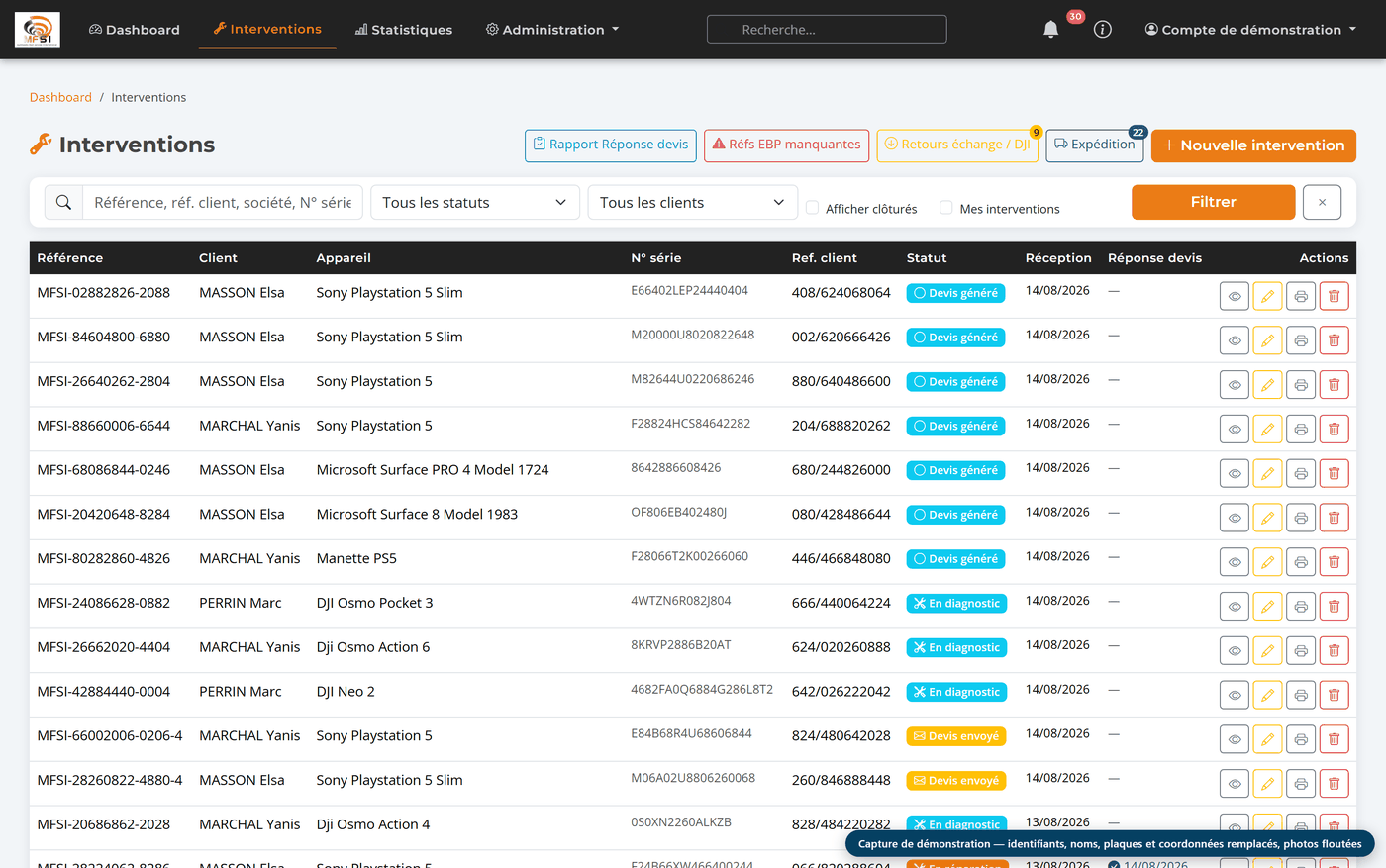Print intervention MFSI-26662020-4404
The width and height of the screenshot is (1386, 868).
(1301, 651)
